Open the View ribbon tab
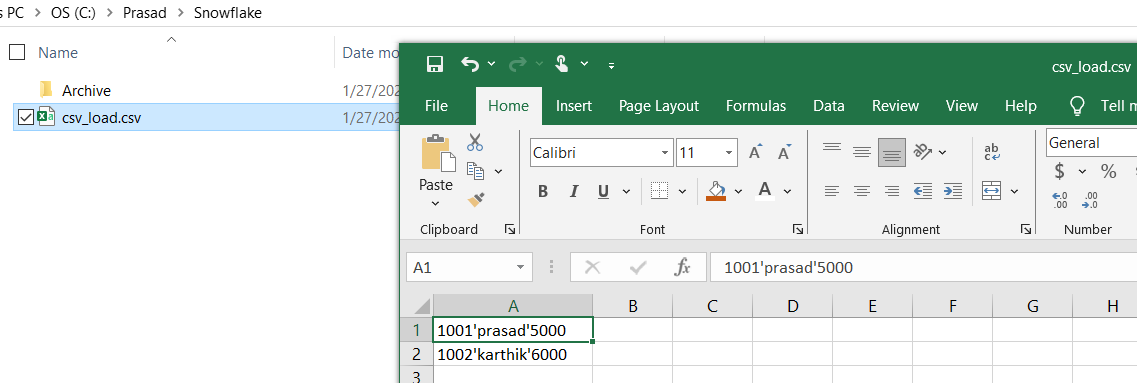Viewport: 1137px width, 383px height. coord(962,106)
